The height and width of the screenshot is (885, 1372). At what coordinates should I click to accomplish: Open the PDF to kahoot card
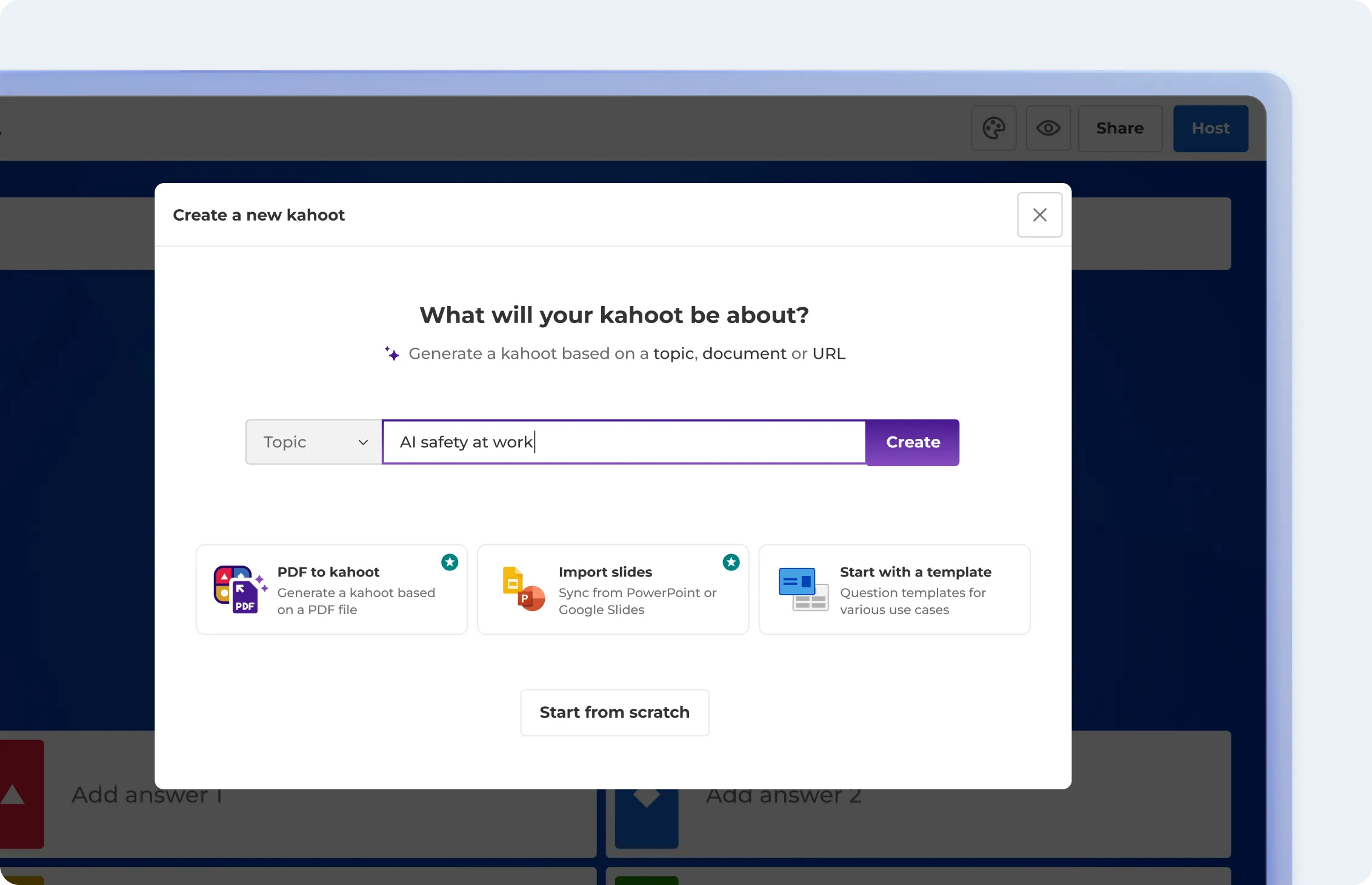pos(331,589)
